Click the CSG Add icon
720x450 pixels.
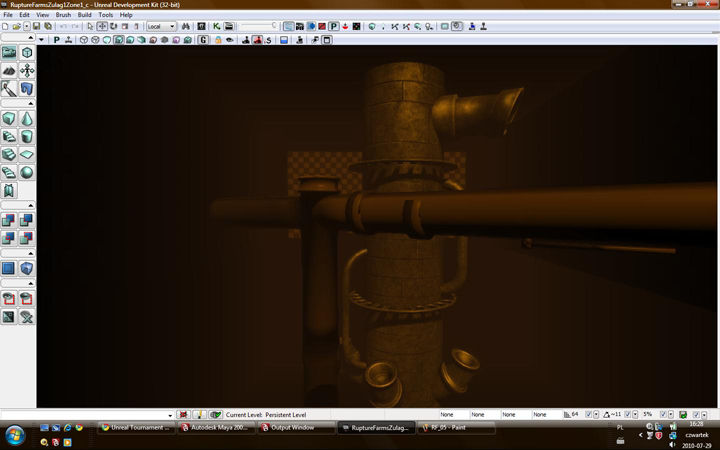(9, 221)
